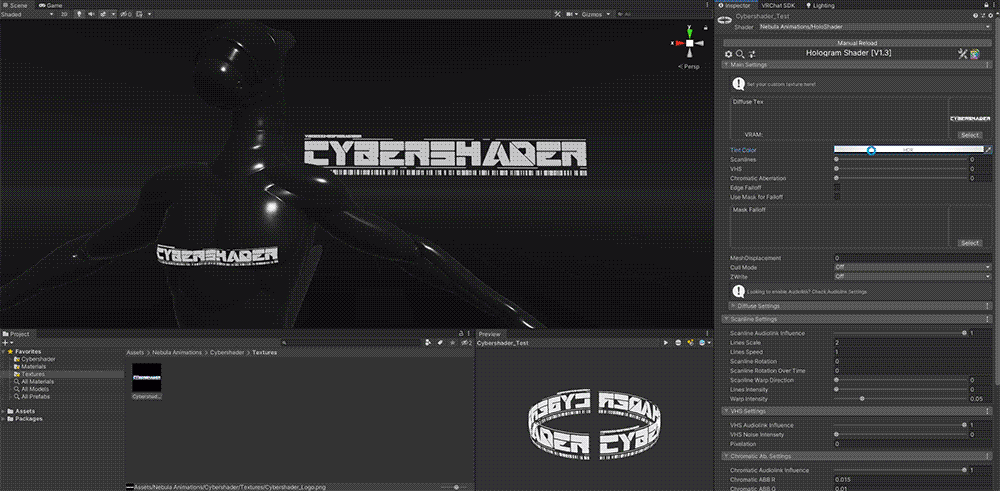Screen dimensions: 1000x491
Task: Toggle the Persp projection label
Action: point(688,66)
